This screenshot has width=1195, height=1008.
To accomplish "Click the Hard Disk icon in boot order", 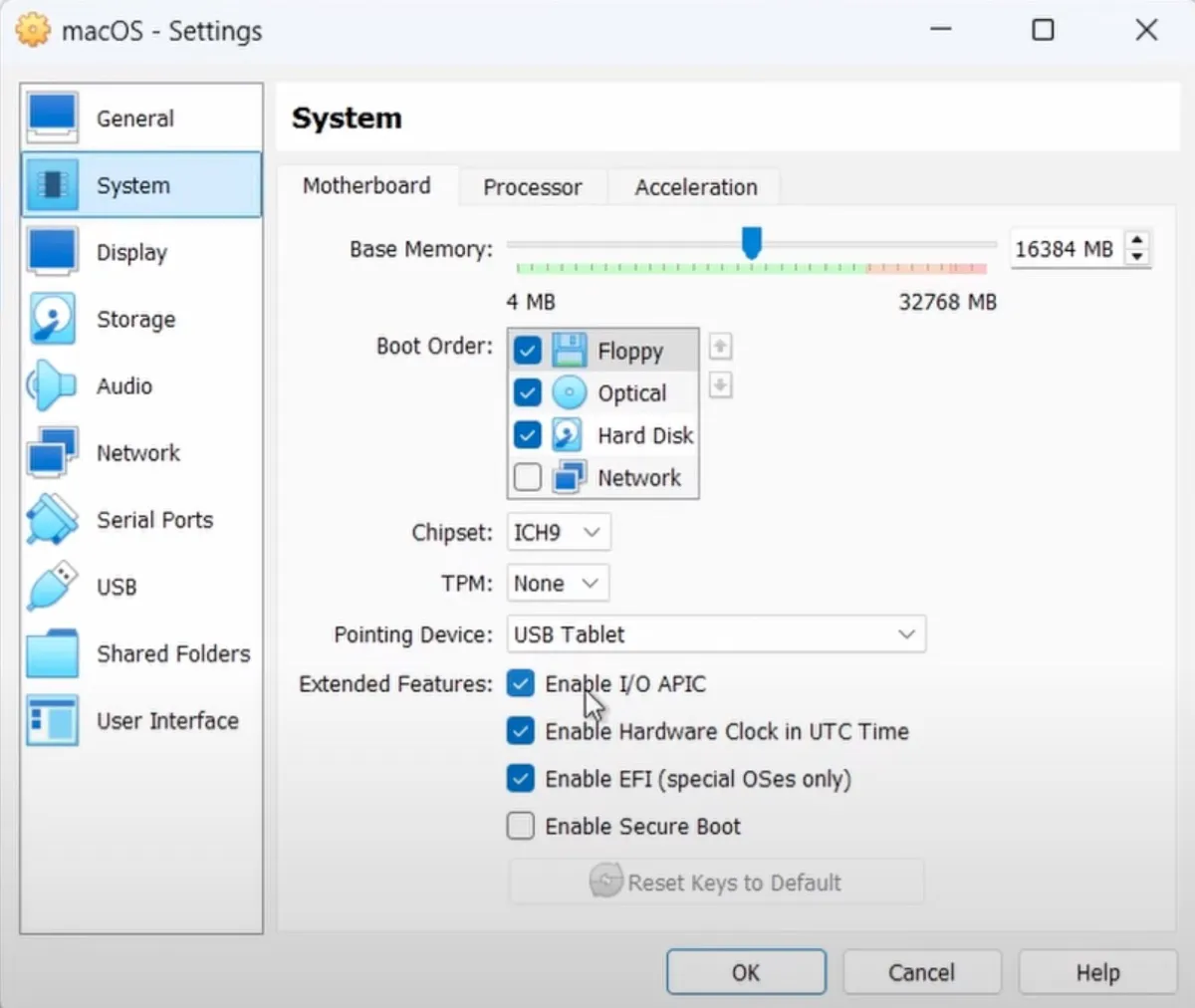I will pos(569,434).
